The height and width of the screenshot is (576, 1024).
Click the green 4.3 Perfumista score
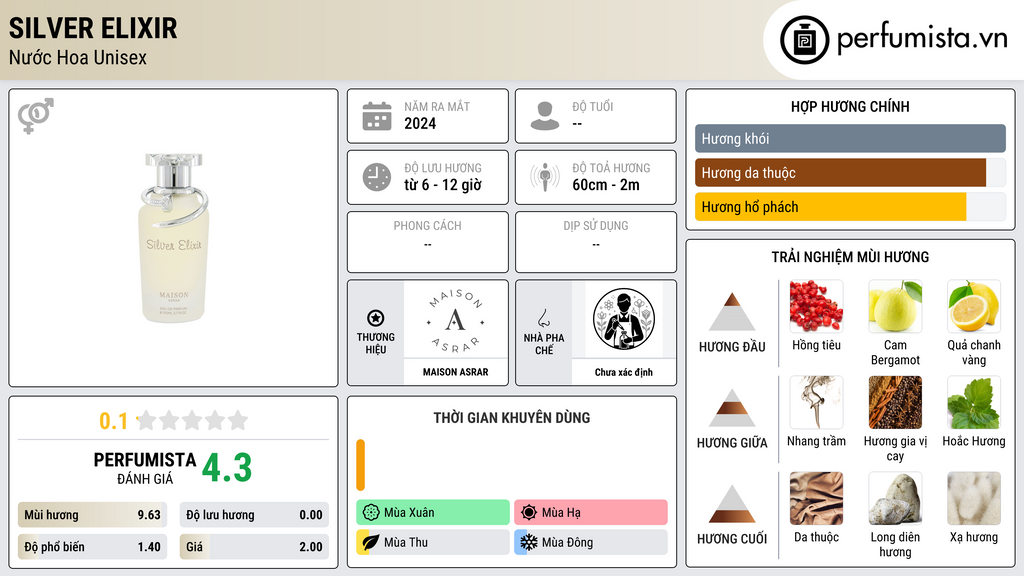(x=227, y=468)
